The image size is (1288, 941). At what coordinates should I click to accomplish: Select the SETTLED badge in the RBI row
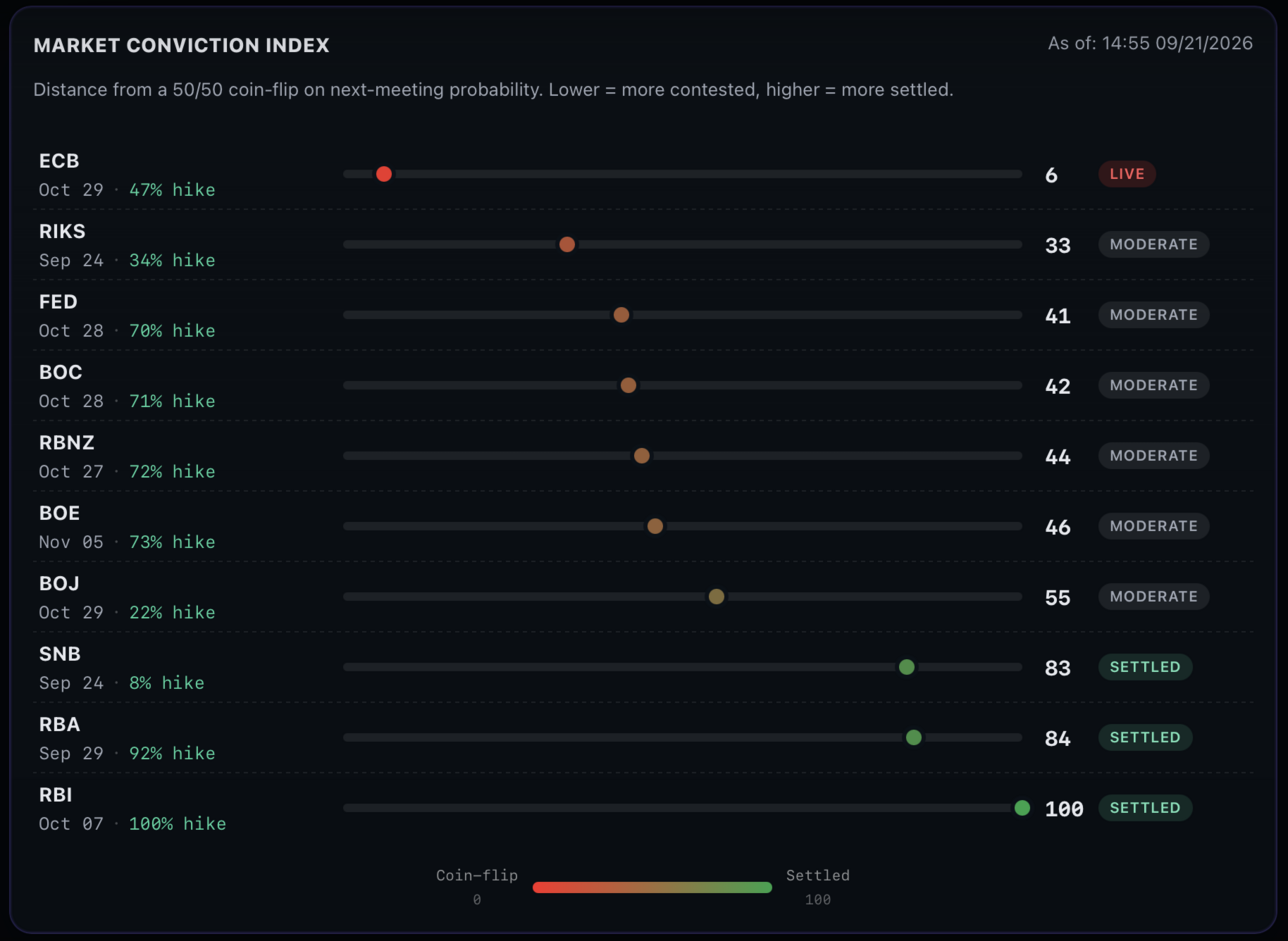pyautogui.click(x=1145, y=808)
